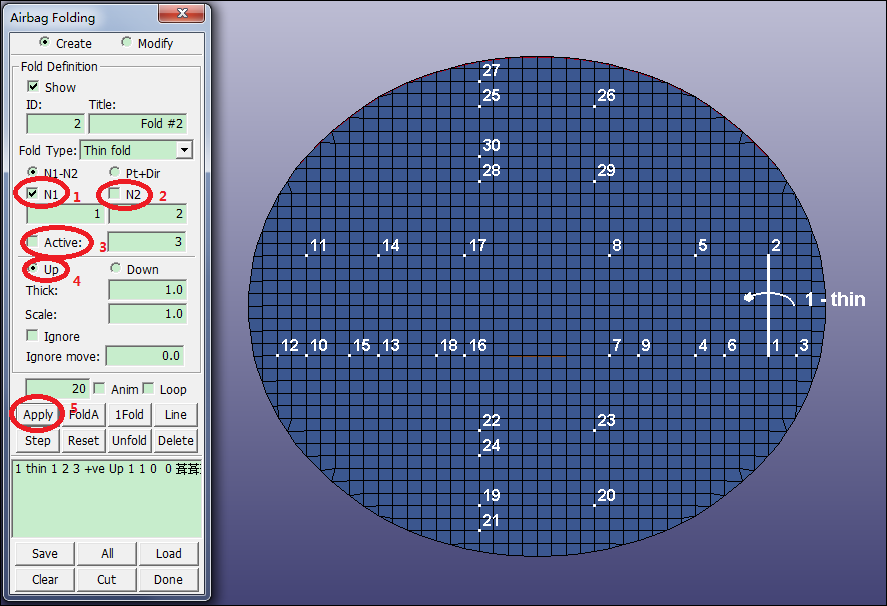Uncheck the N1 checkbox
Image resolution: width=887 pixels, height=606 pixels.
coord(33,194)
